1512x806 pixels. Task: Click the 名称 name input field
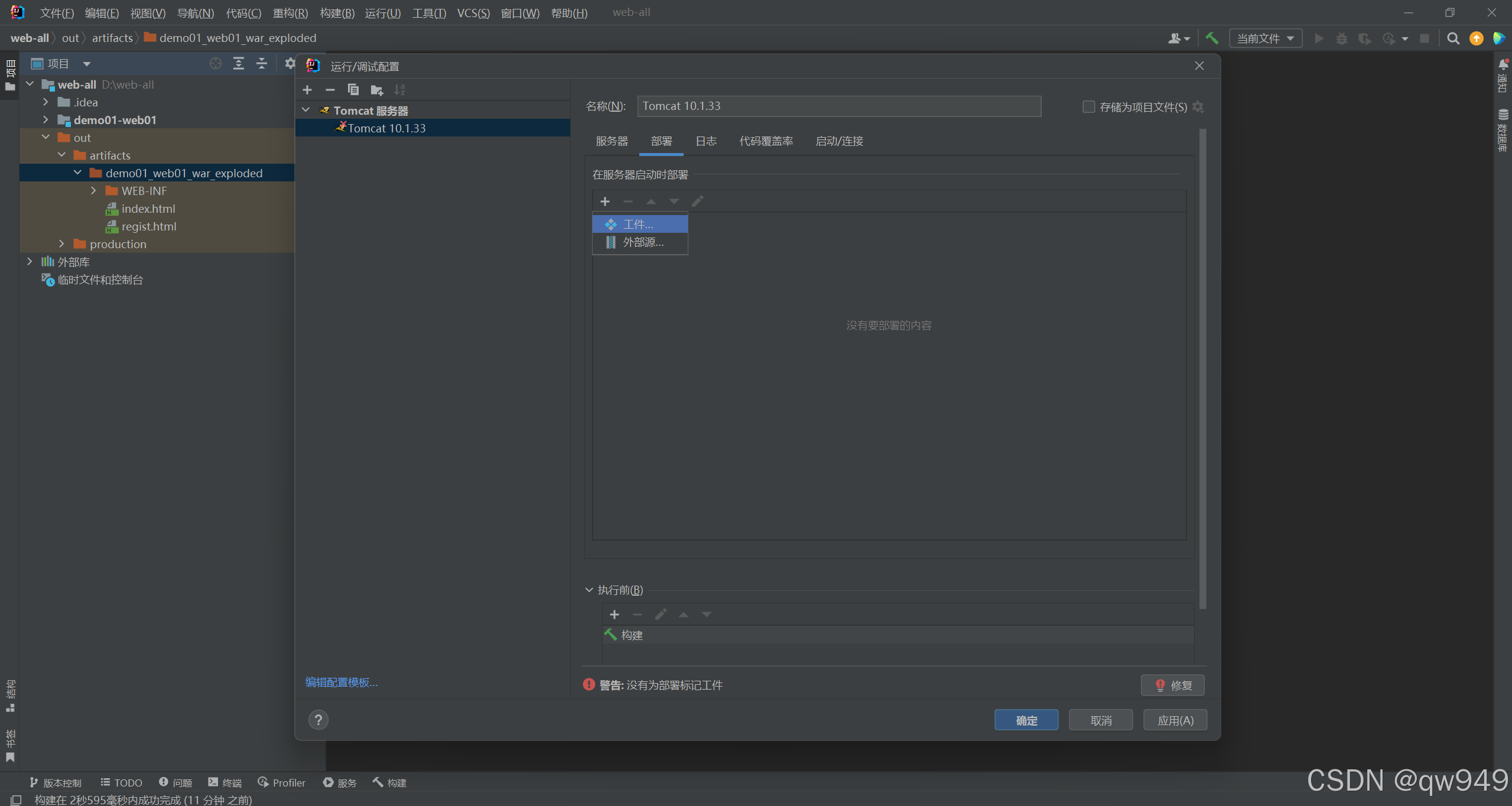[x=838, y=106]
